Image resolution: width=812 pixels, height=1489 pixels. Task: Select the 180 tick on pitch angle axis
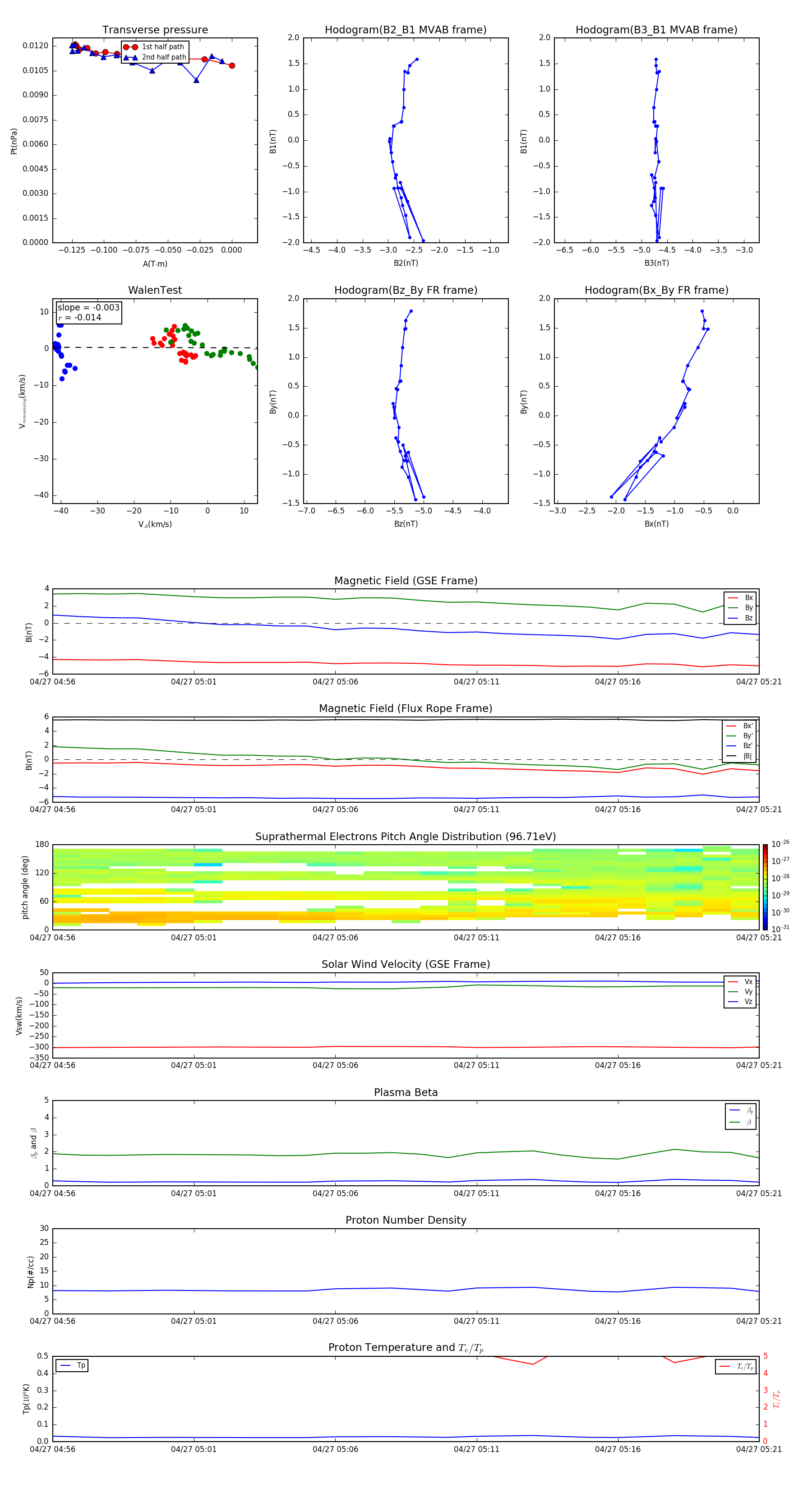coord(42,845)
